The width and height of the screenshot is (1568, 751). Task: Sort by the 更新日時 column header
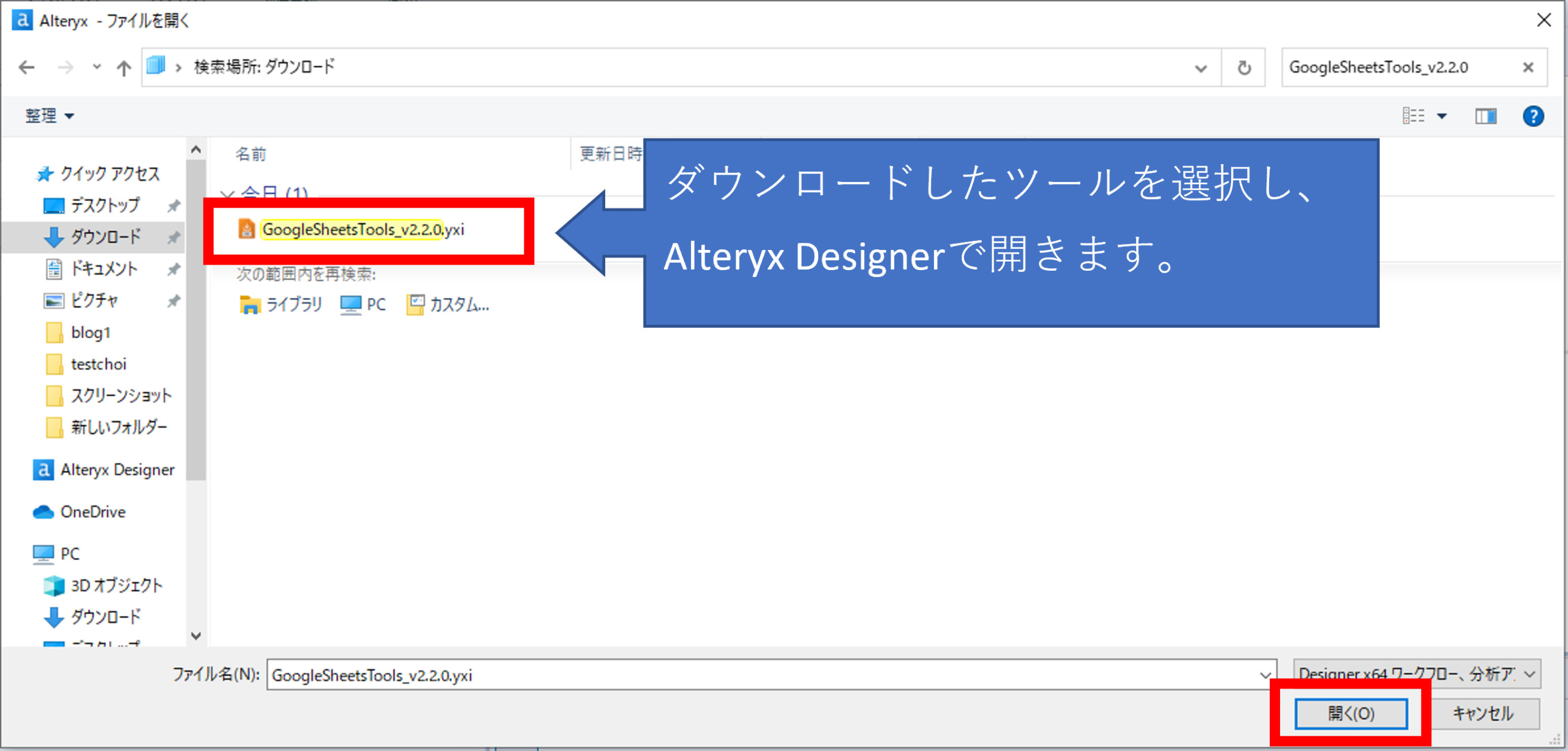[x=611, y=154]
